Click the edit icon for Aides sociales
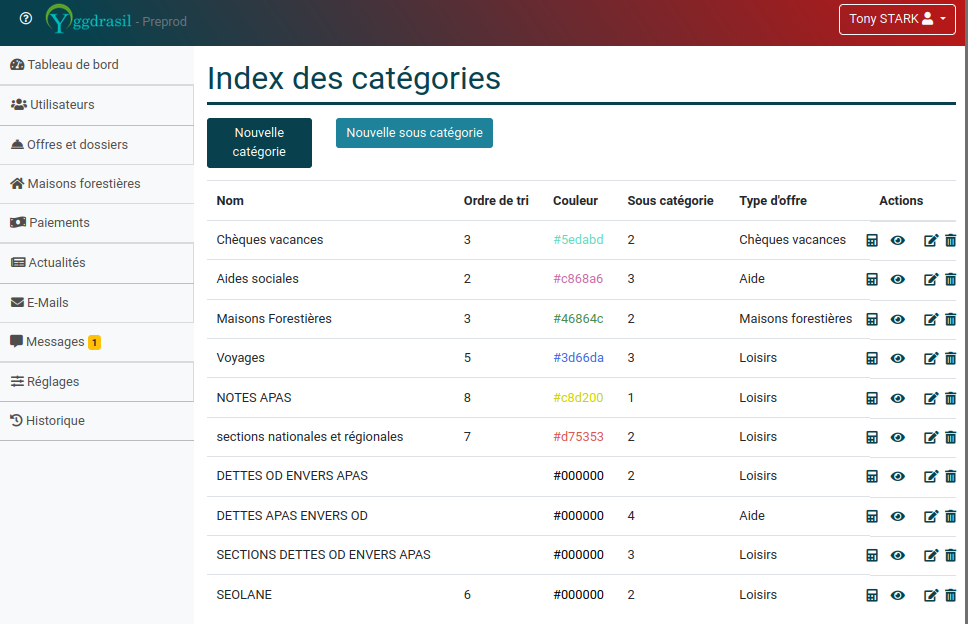Viewport: 968px width, 624px height. click(931, 280)
